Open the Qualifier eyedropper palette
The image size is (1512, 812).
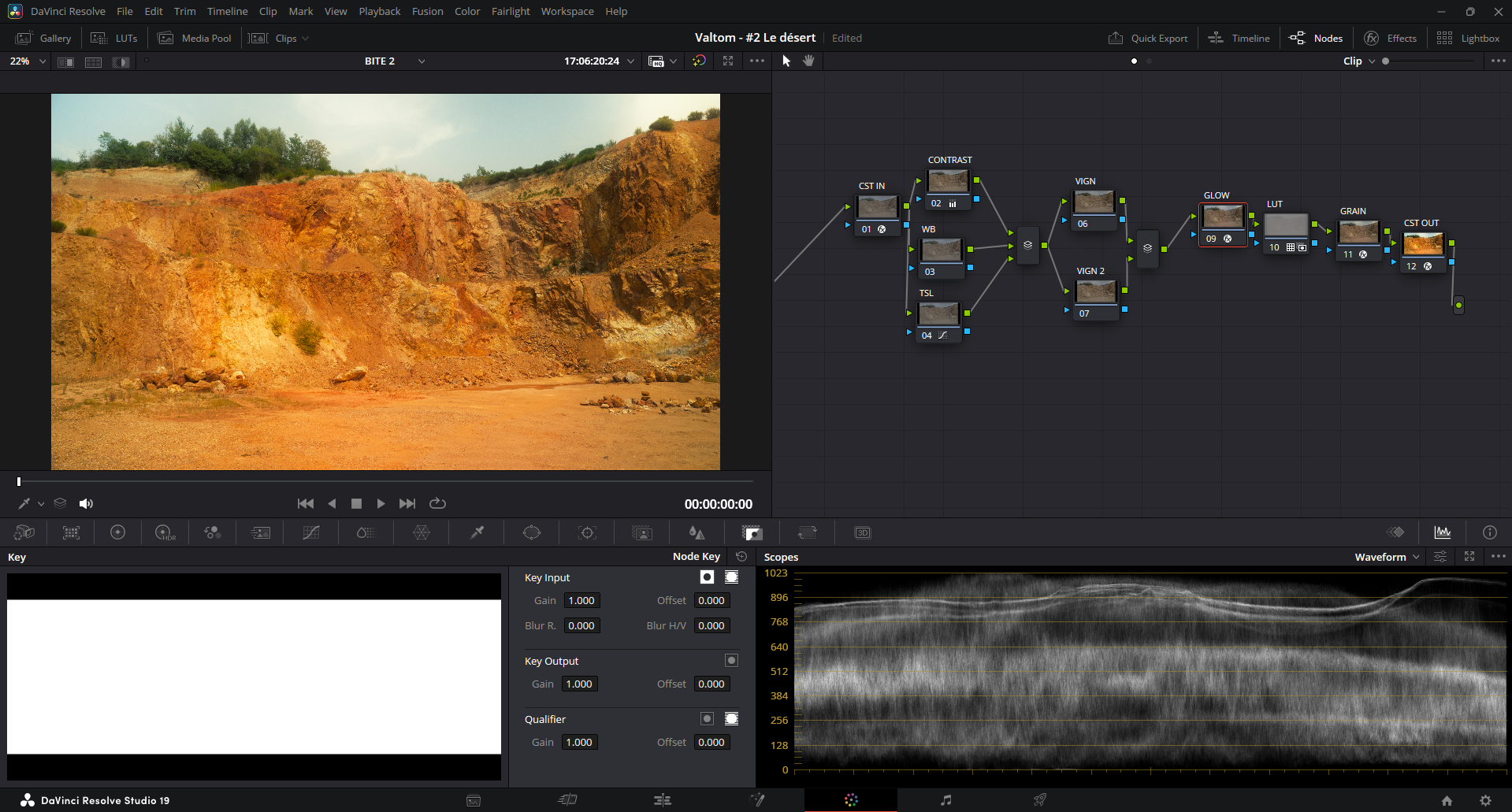click(x=477, y=532)
